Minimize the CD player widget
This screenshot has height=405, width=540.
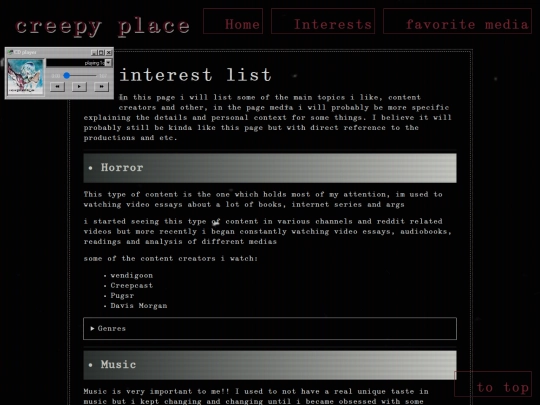94,52
